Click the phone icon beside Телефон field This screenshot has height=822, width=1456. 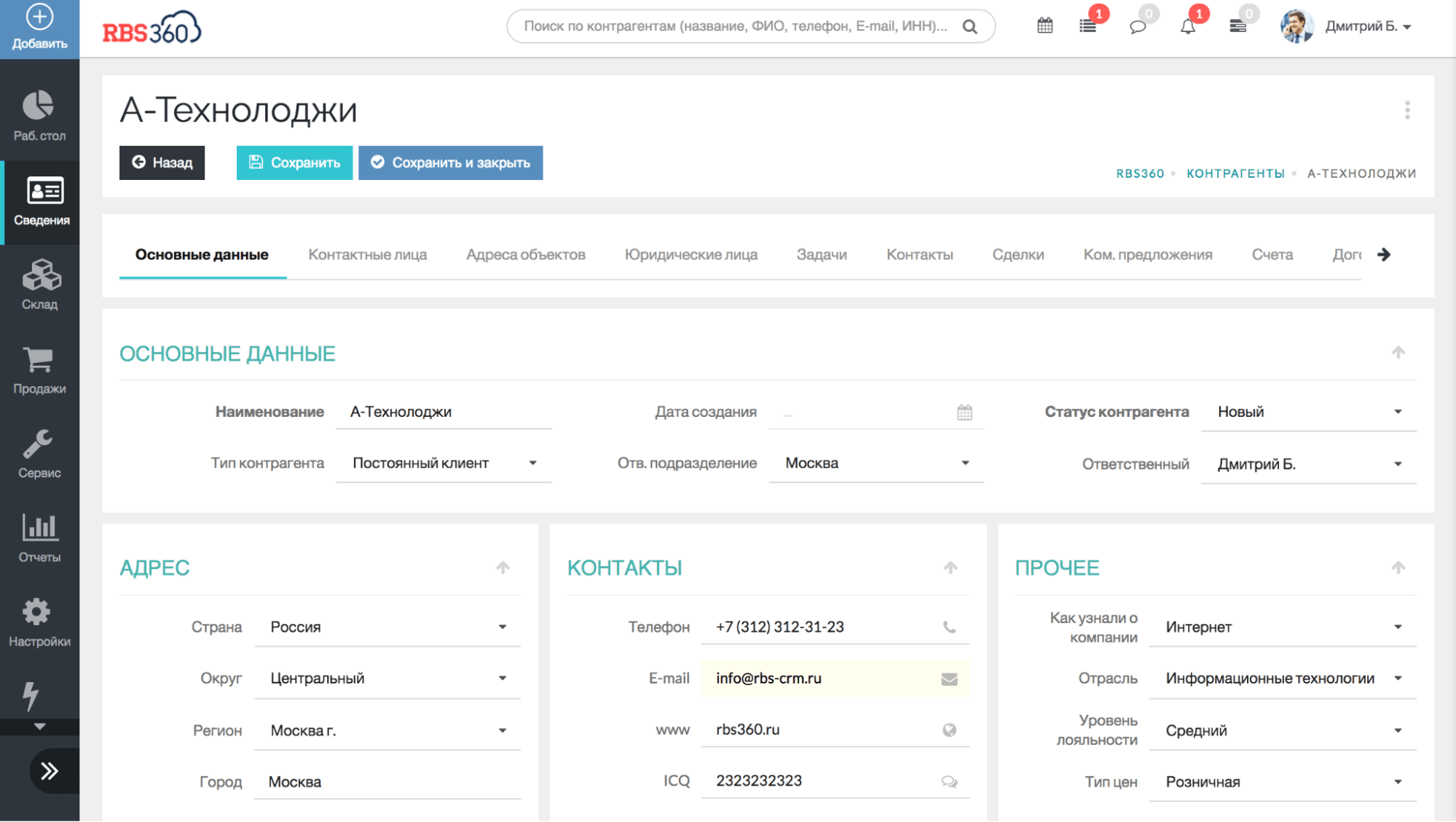click(x=949, y=627)
